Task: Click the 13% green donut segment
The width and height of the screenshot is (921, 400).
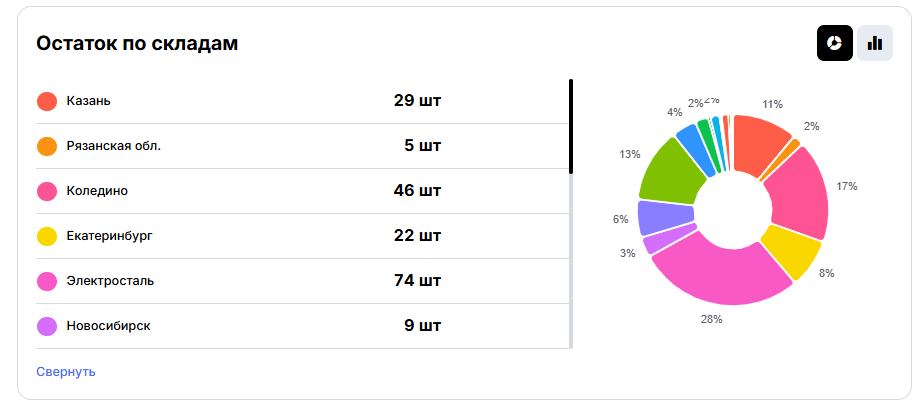Action: 673,171
